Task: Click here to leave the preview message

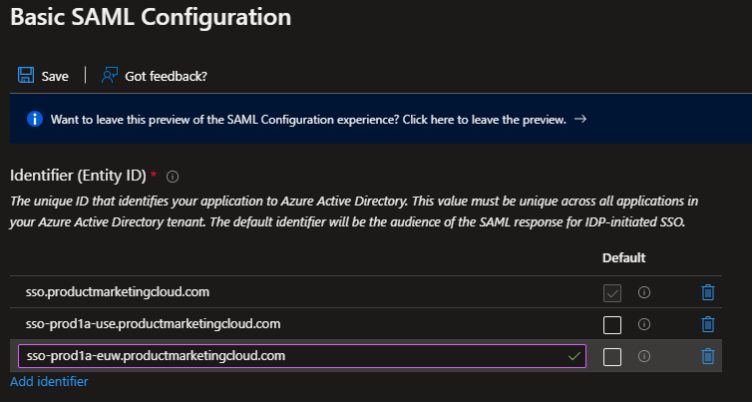Action: point(308,119)
